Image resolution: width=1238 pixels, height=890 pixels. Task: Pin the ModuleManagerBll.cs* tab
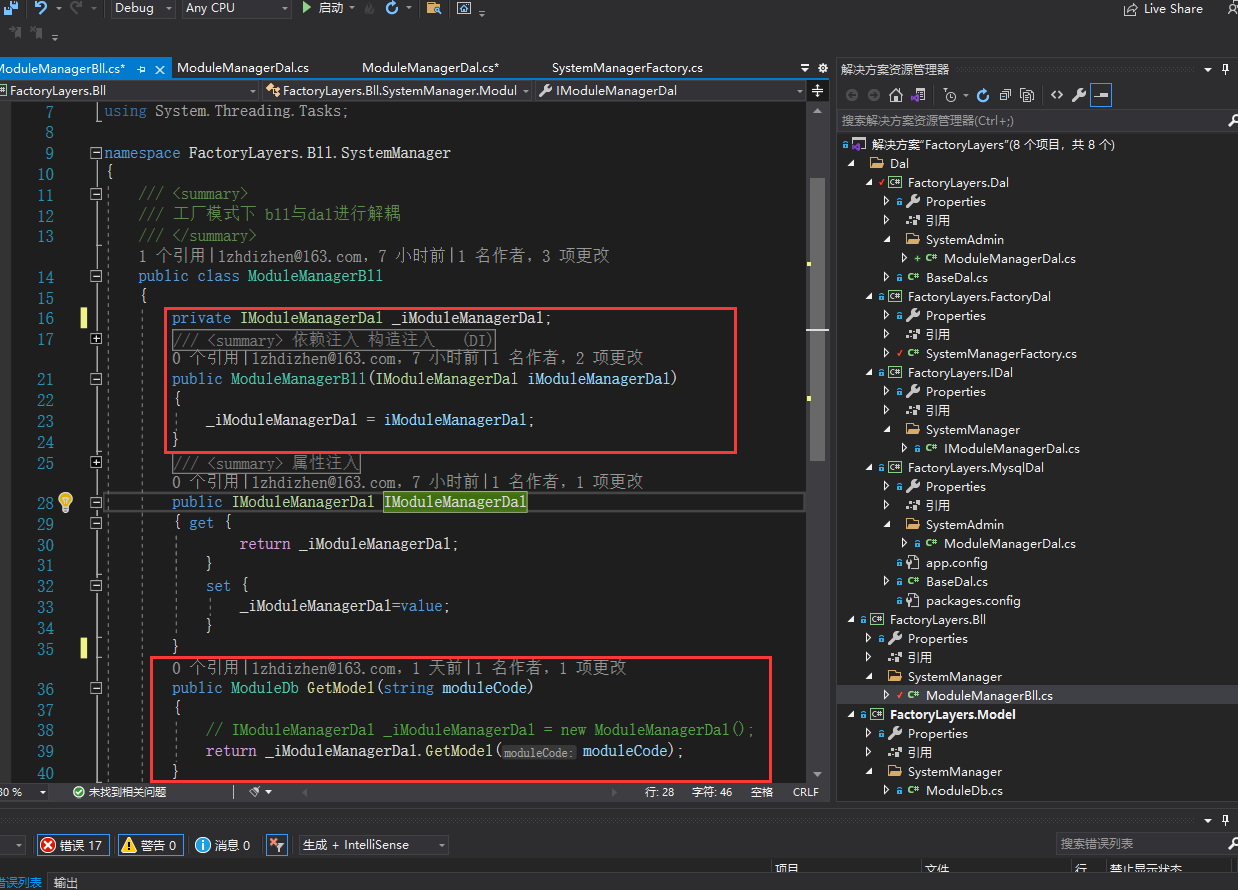(142, 69)
